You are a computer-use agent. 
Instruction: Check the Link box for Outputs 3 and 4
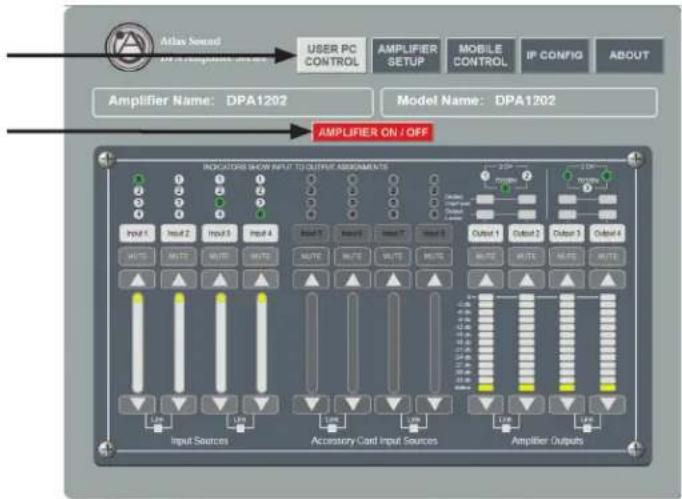click(587, 429)
